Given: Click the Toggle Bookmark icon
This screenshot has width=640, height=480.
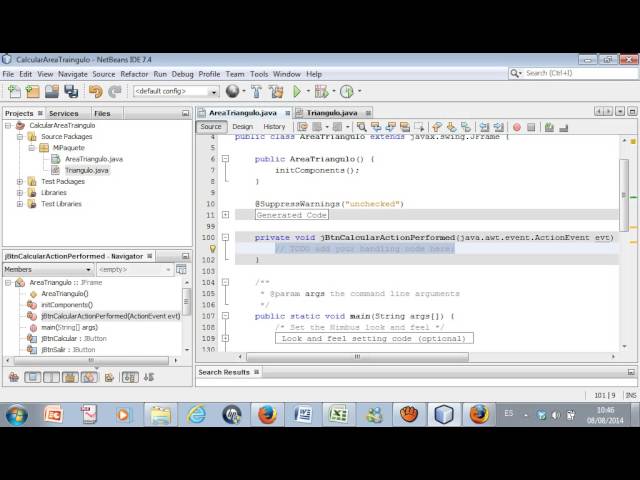Looking at the screenshot, I should coord(466,127).
